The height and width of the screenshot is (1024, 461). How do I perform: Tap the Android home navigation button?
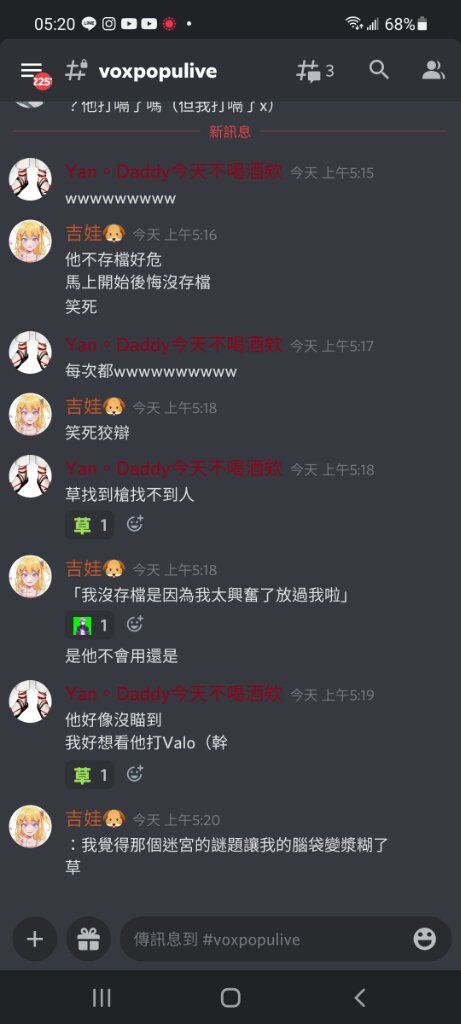[x=230, y=997]
